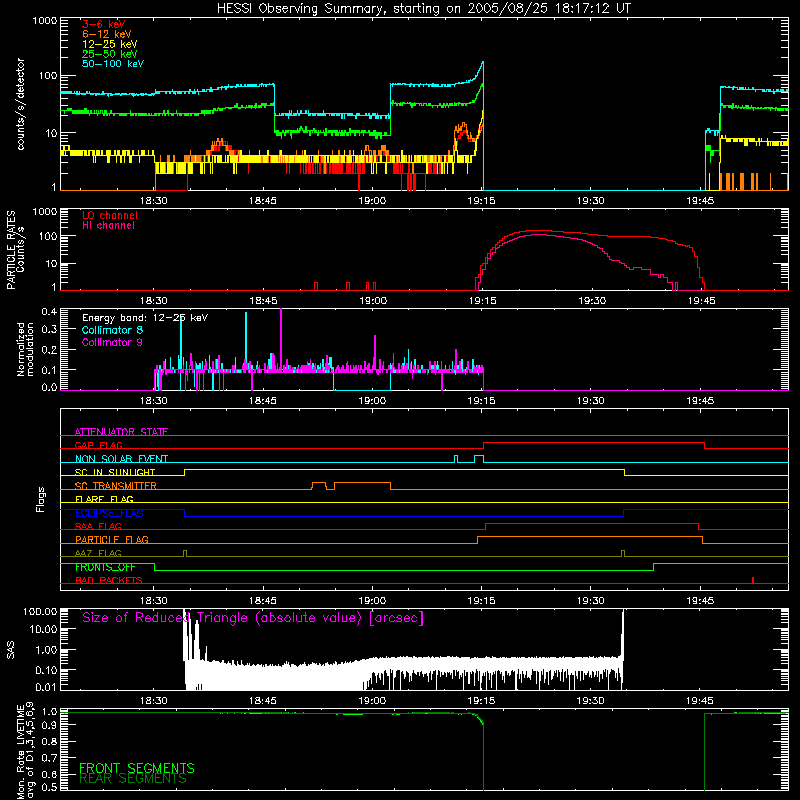
Task: Select the red 3-6 keV legend label
Action: pos(104,24)
